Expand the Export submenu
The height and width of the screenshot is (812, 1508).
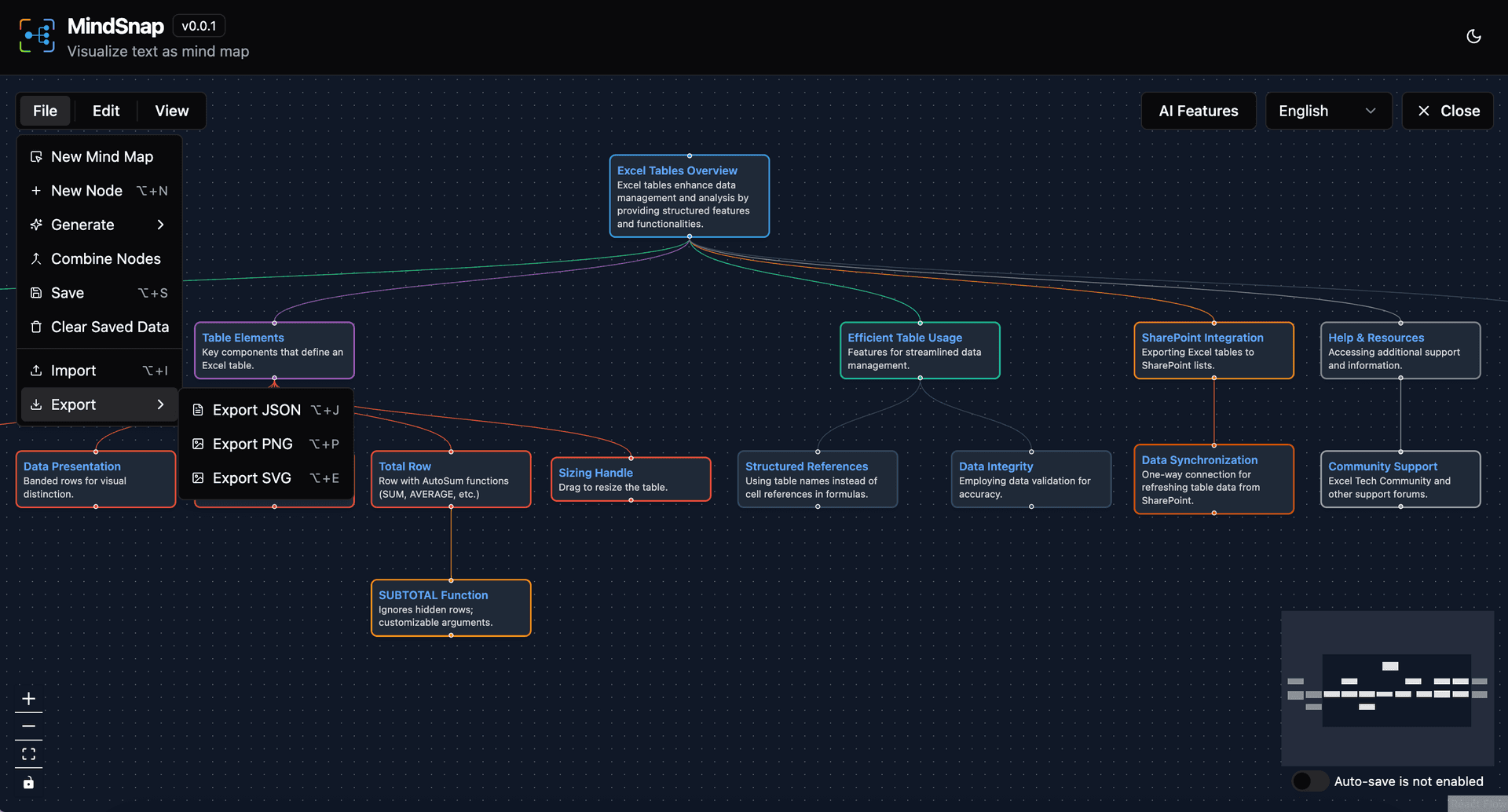[x=99, y=404]
